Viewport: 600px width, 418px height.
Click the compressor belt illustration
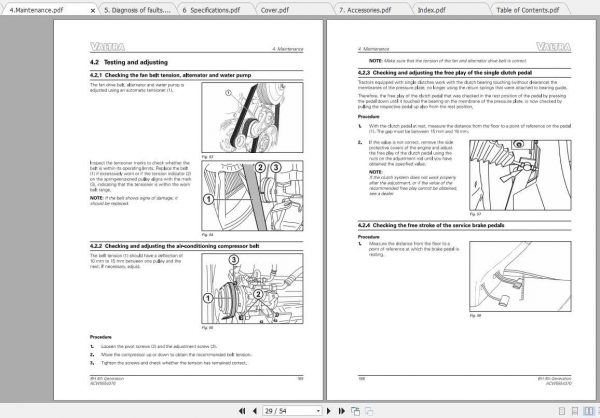pyautogui.click(x=252, y=289)
